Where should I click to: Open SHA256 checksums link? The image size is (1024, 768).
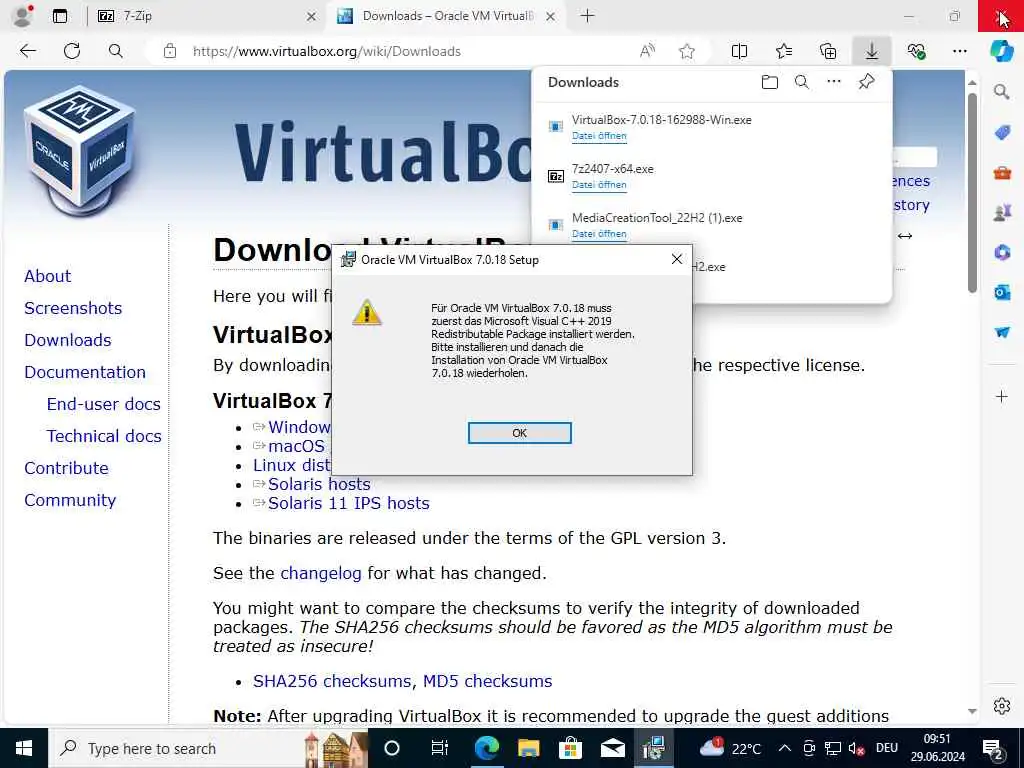point(332,681)
